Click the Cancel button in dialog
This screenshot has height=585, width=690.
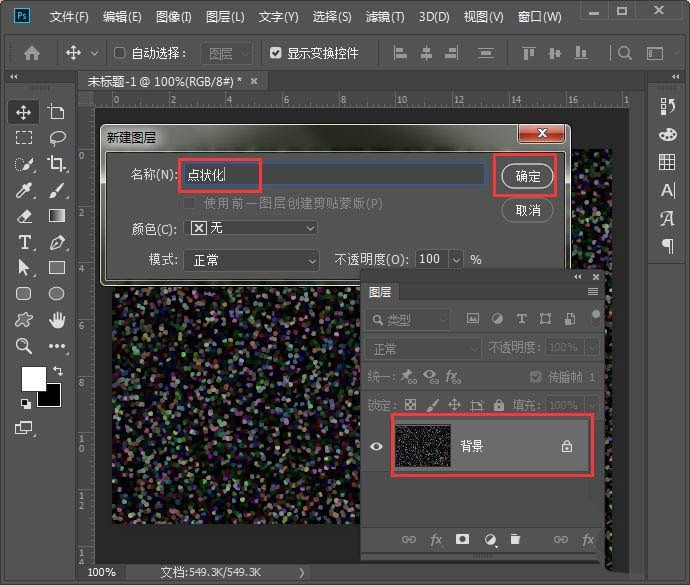(527, 210)
